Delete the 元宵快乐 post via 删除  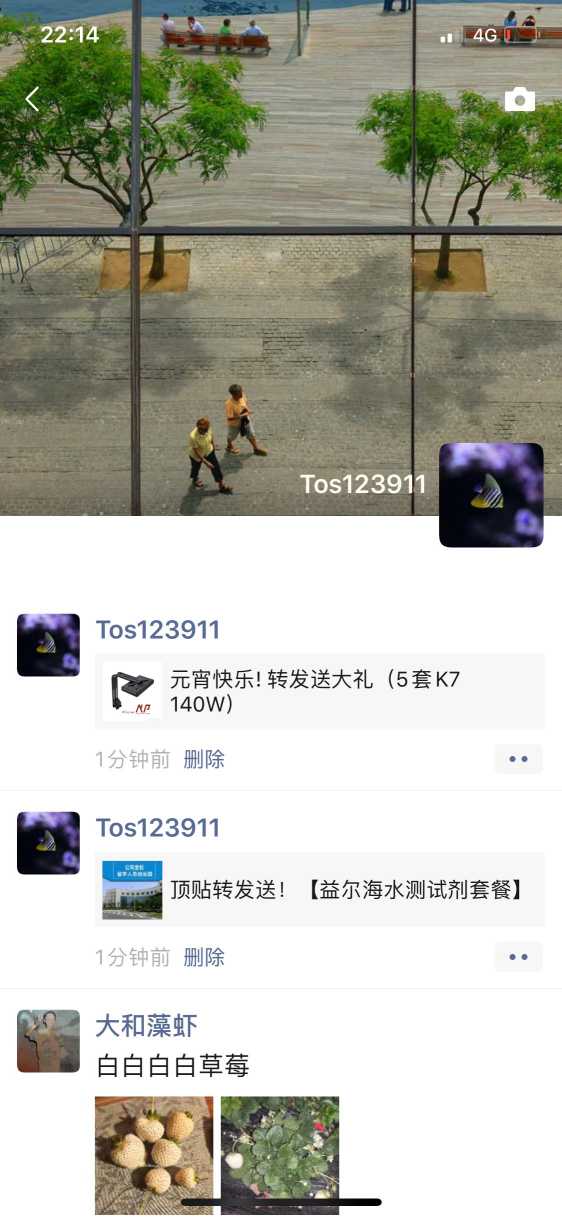[204, 759]
